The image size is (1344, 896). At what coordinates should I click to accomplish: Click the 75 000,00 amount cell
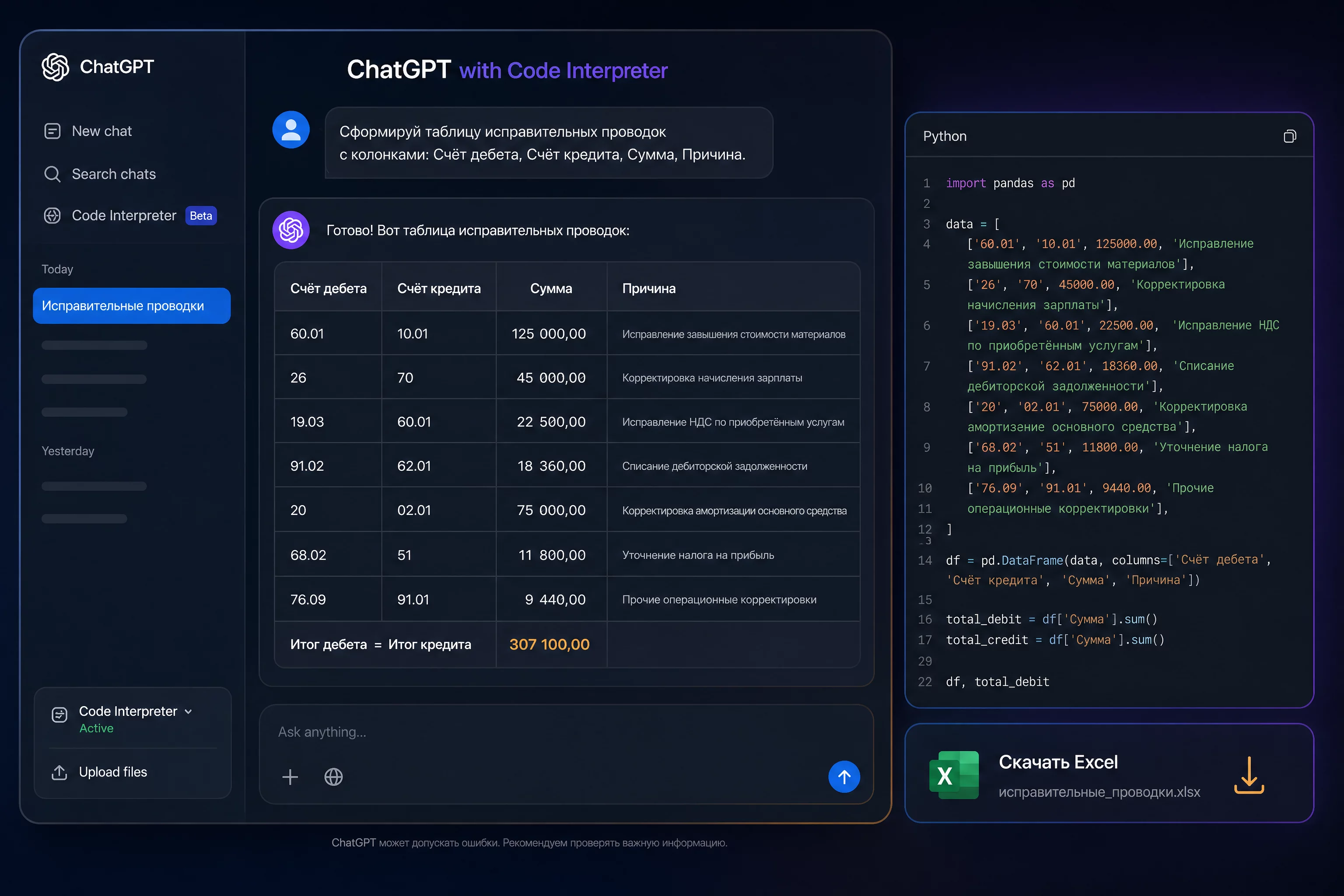point(551,510)
